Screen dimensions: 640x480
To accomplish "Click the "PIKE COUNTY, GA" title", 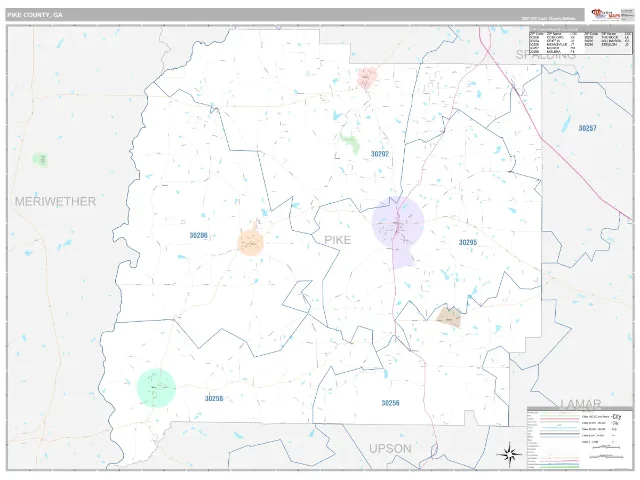I will coord(35,15).
